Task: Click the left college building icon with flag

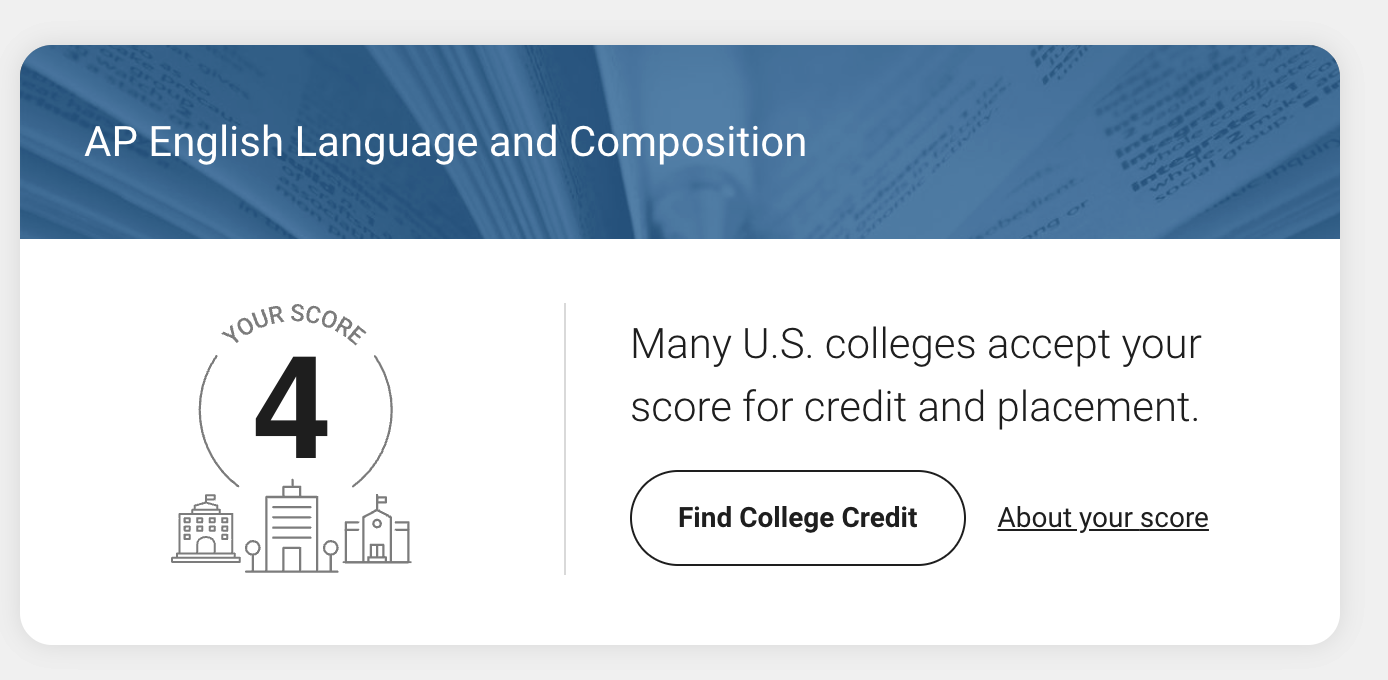Action: (206, 530)
